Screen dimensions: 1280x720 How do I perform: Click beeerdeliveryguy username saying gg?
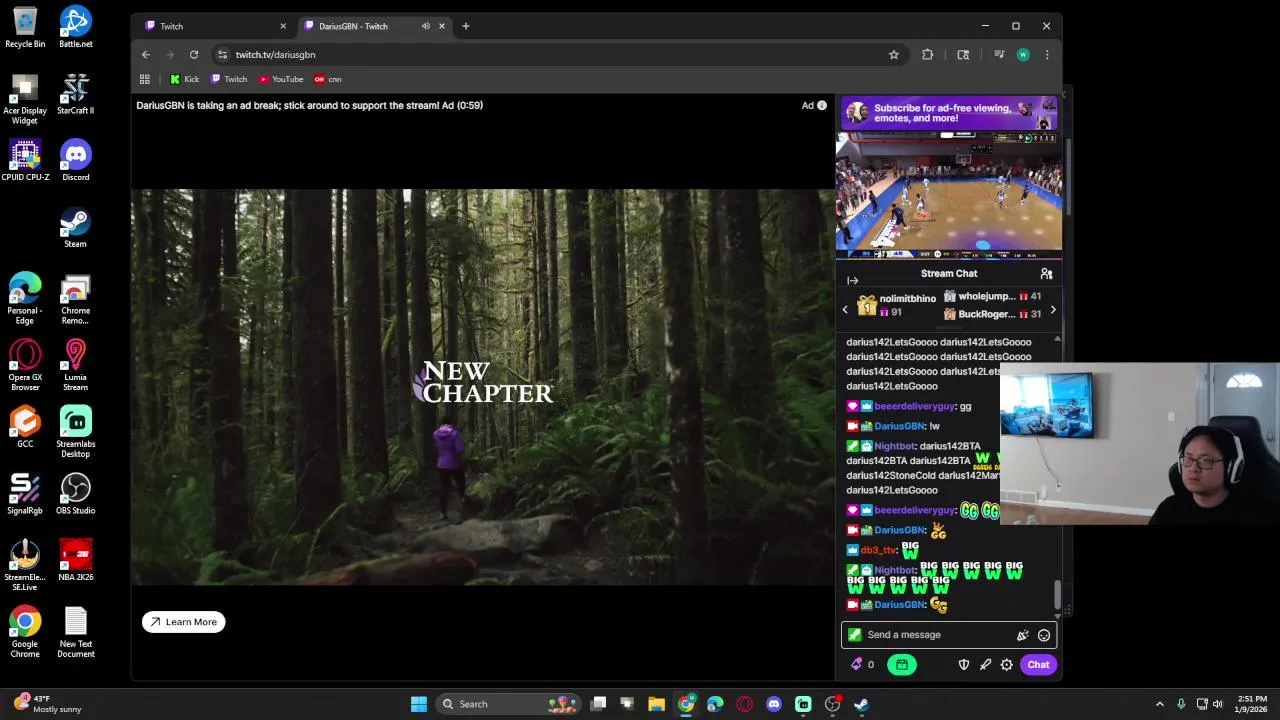click(x=914, y=407)
